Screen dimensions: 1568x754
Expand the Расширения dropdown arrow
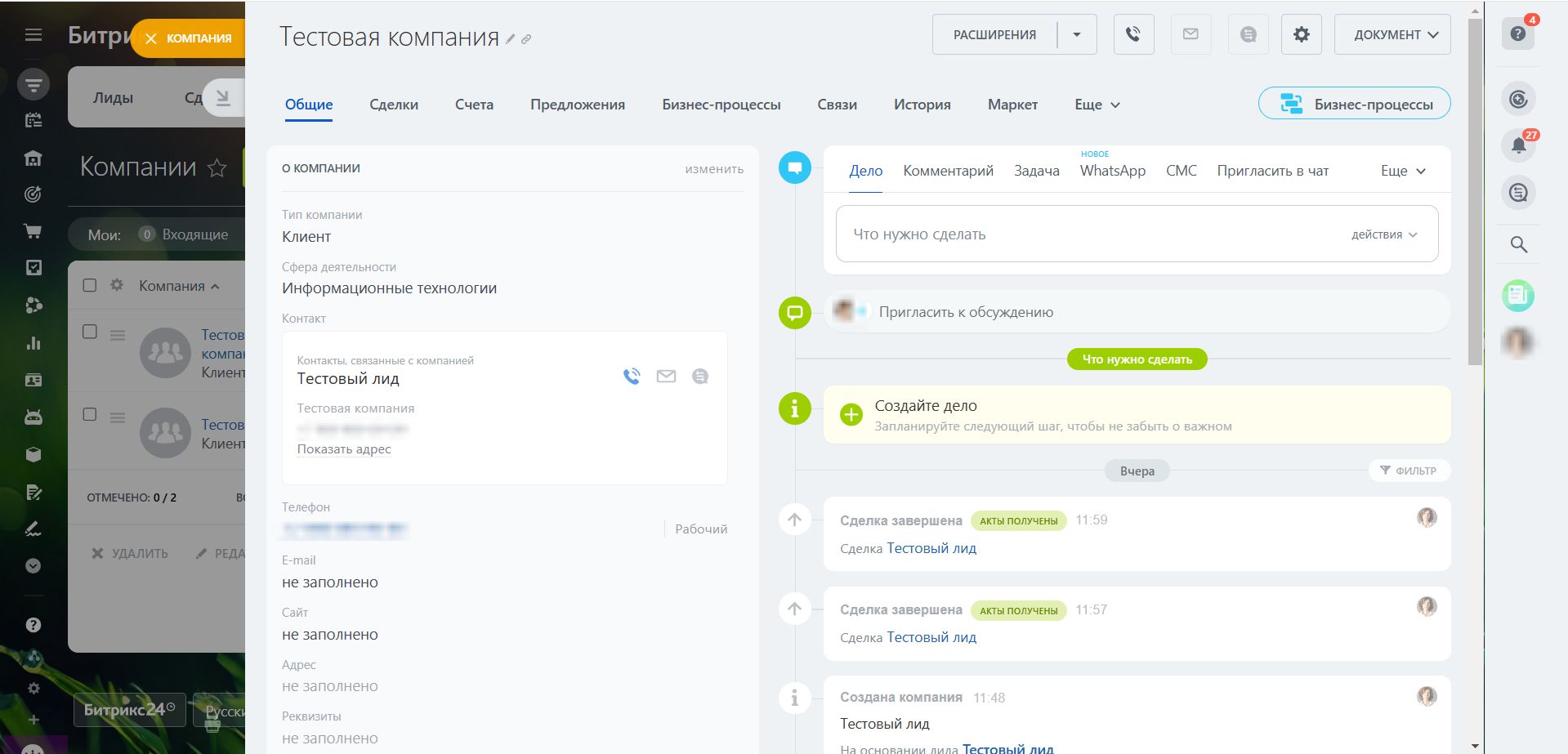[x=1077, y=34]
